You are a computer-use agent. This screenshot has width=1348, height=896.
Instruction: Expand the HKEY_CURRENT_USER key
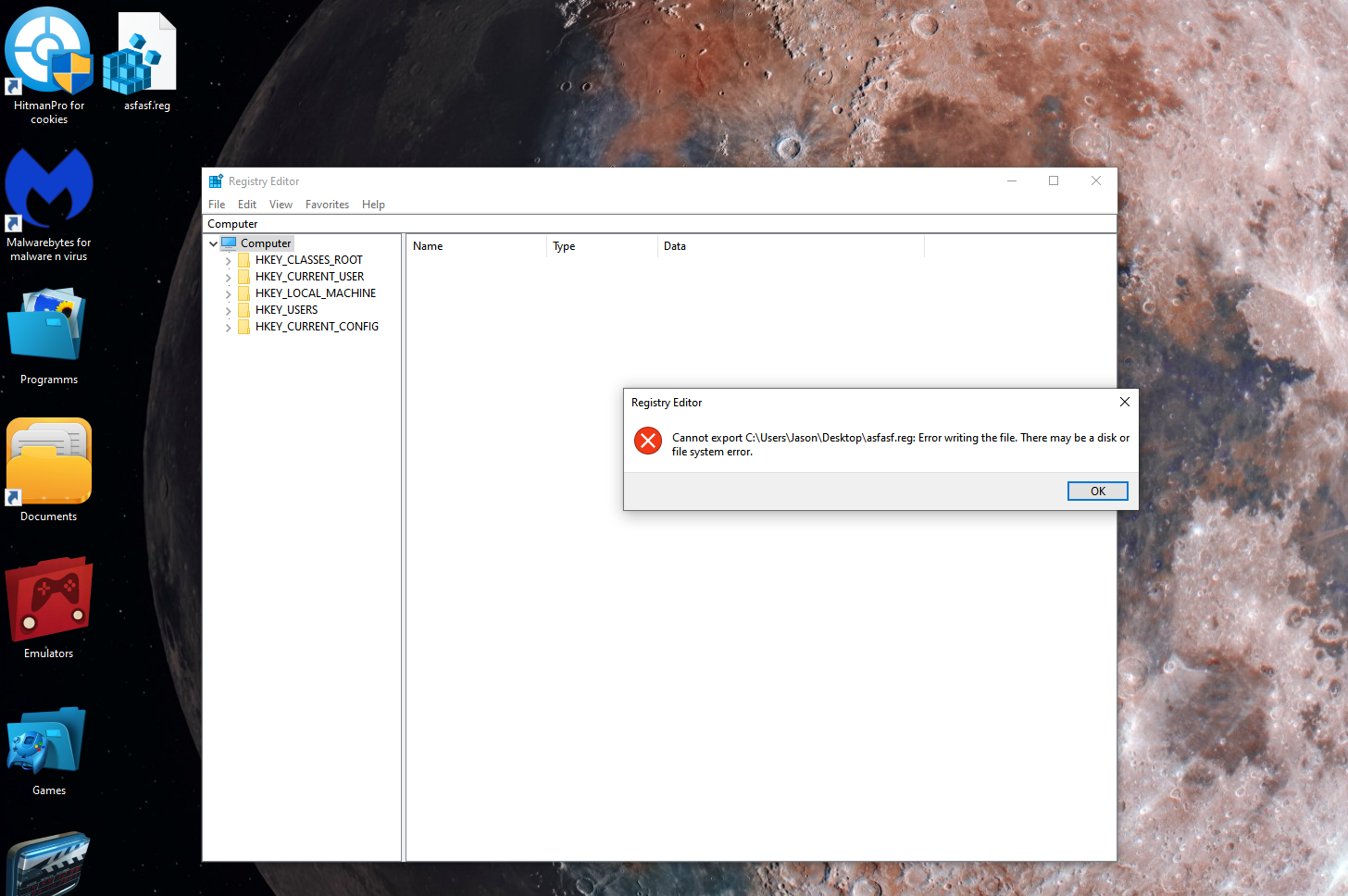pos(229,278)
